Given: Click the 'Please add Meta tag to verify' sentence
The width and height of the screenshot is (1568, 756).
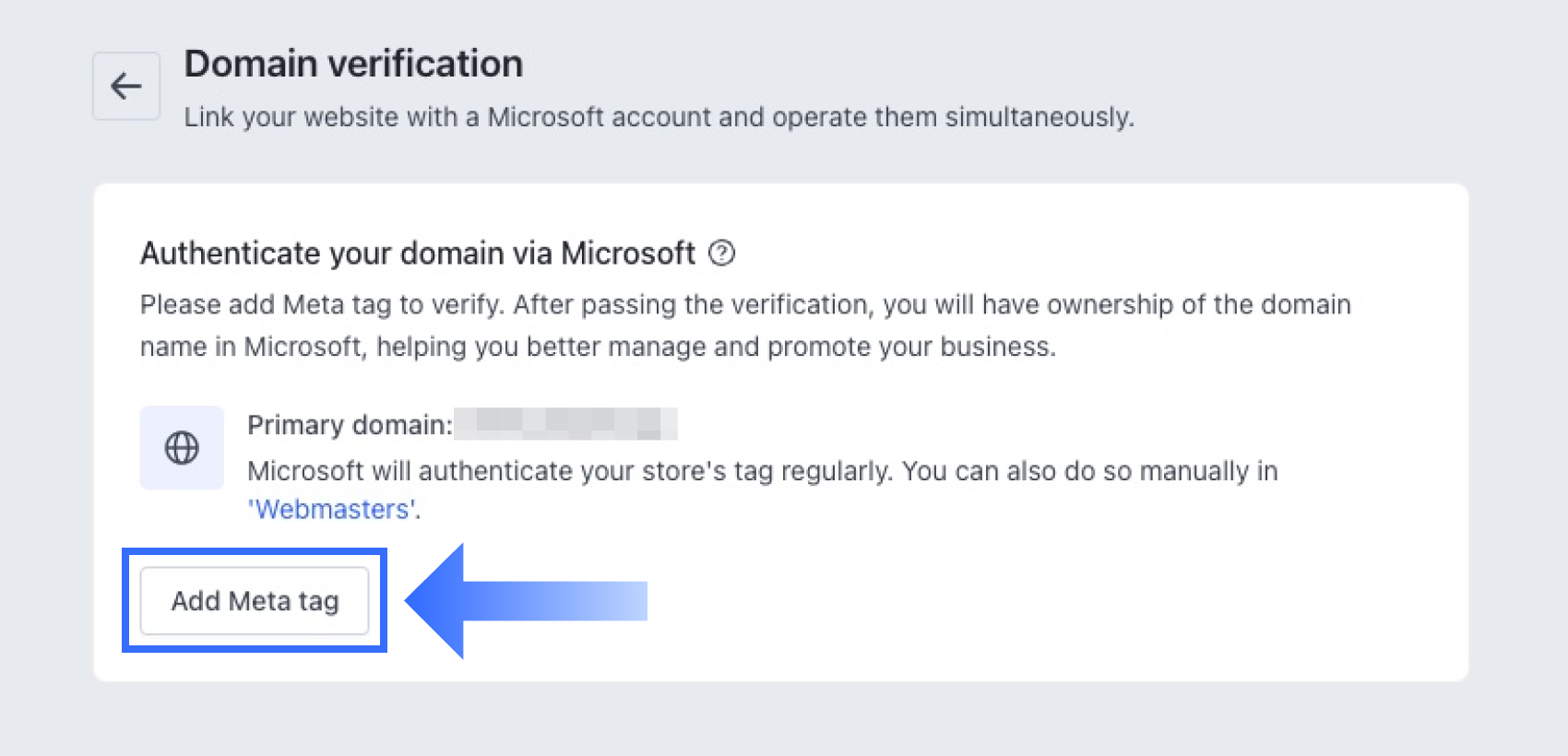Looking at the screenshot, I should pos(321,304).
